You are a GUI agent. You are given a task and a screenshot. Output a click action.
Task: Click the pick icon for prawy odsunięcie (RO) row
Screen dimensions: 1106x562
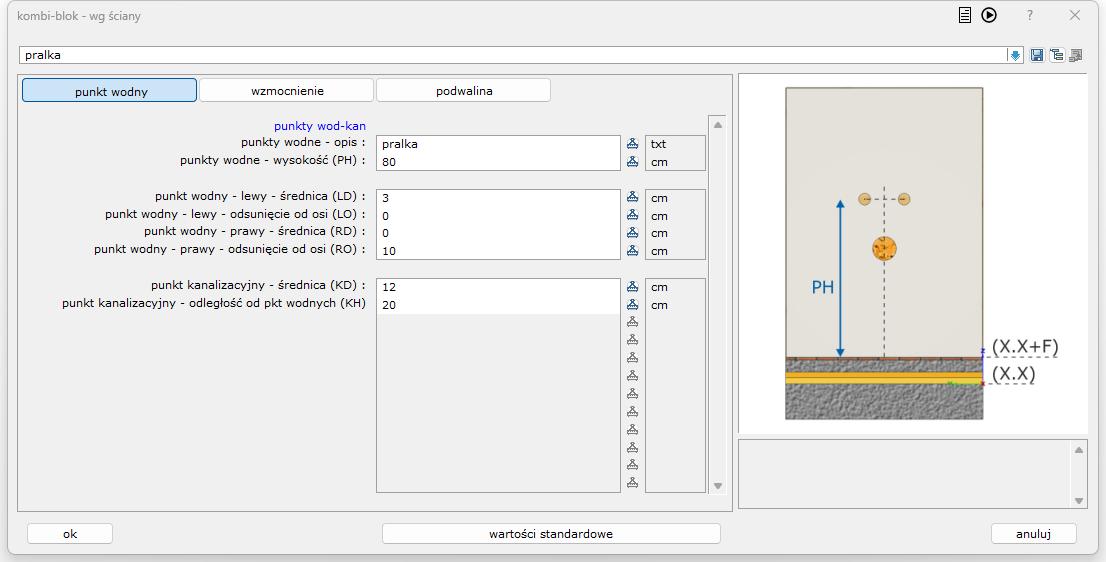632,251
